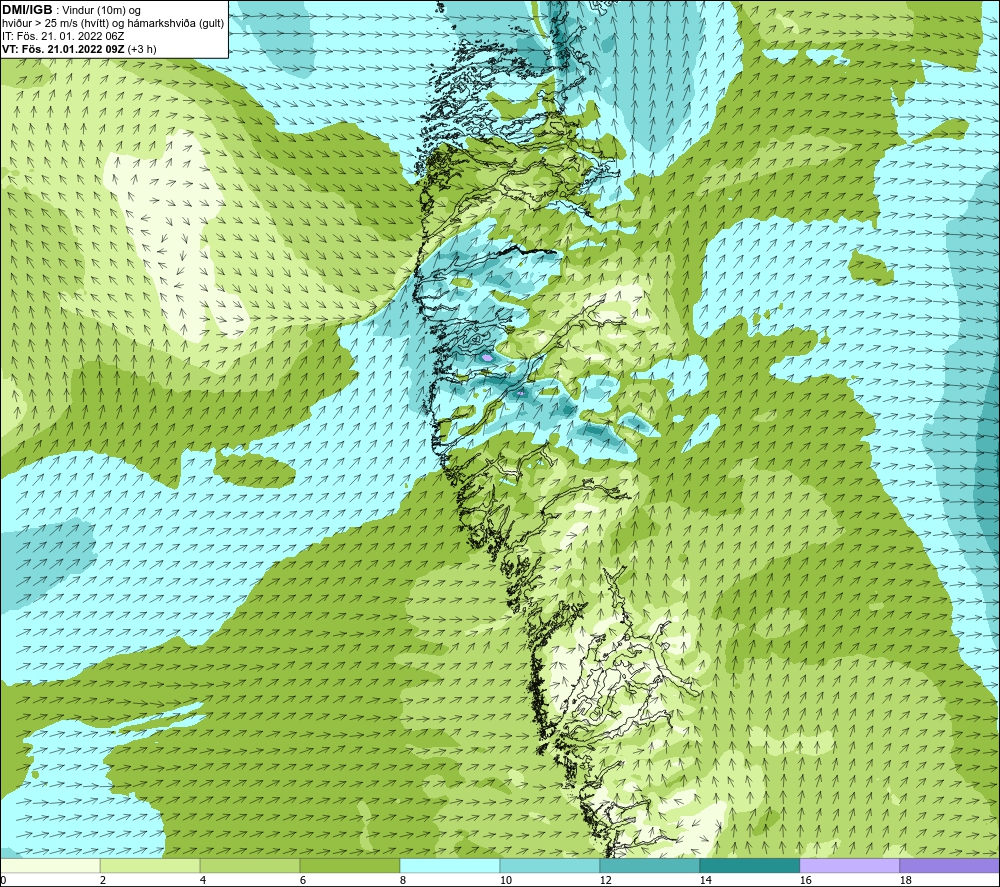Click the 14–16 dark teal legend swatch
The height and width of the screenshot is (887, 1000).
(x=749, y=865)
